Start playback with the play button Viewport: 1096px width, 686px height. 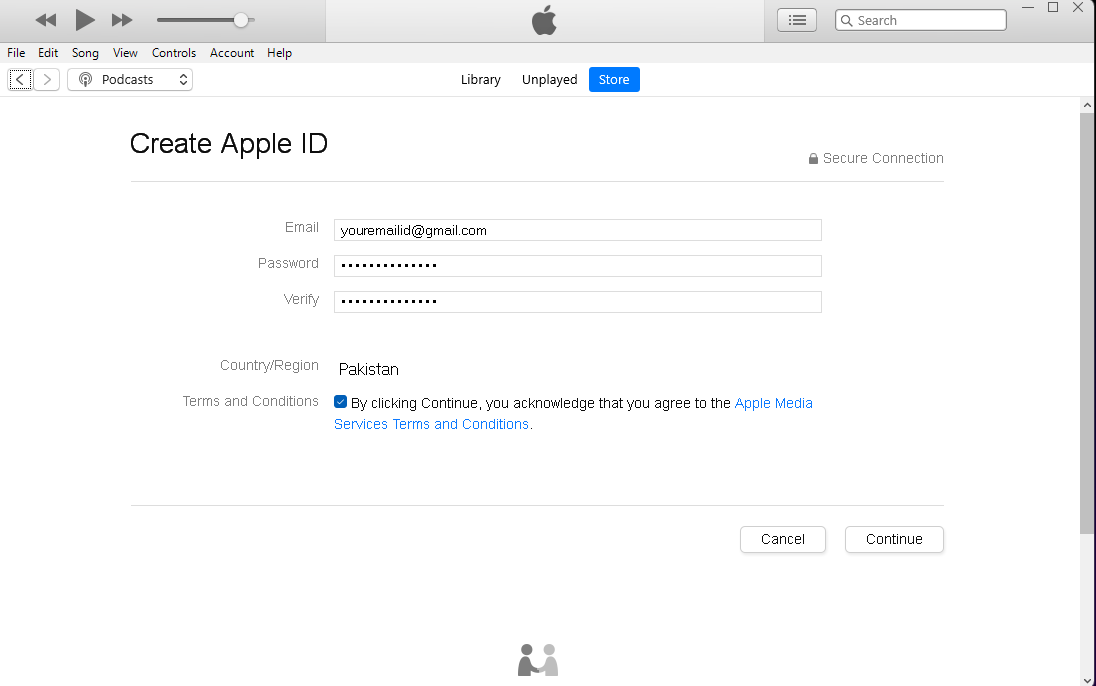coord(85,20)
